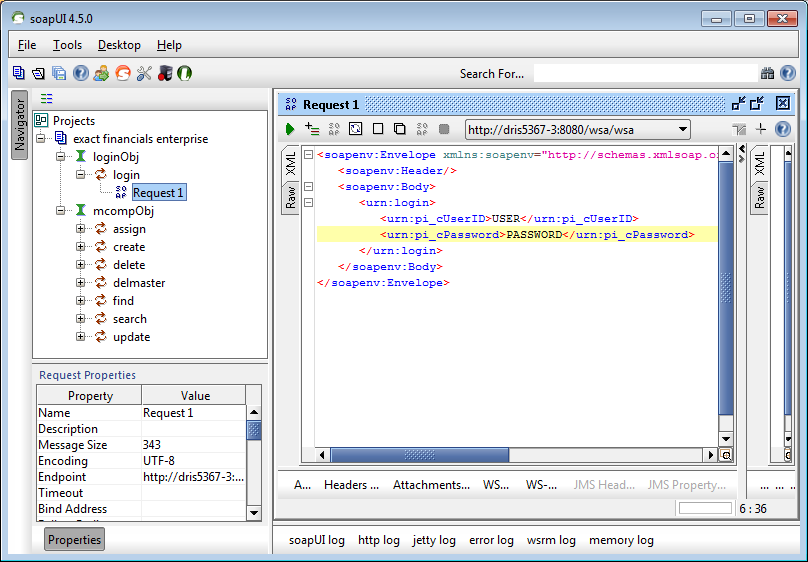Click the clone request icon
This screenshot has width=808, height=562.
(x=399, y=129)
